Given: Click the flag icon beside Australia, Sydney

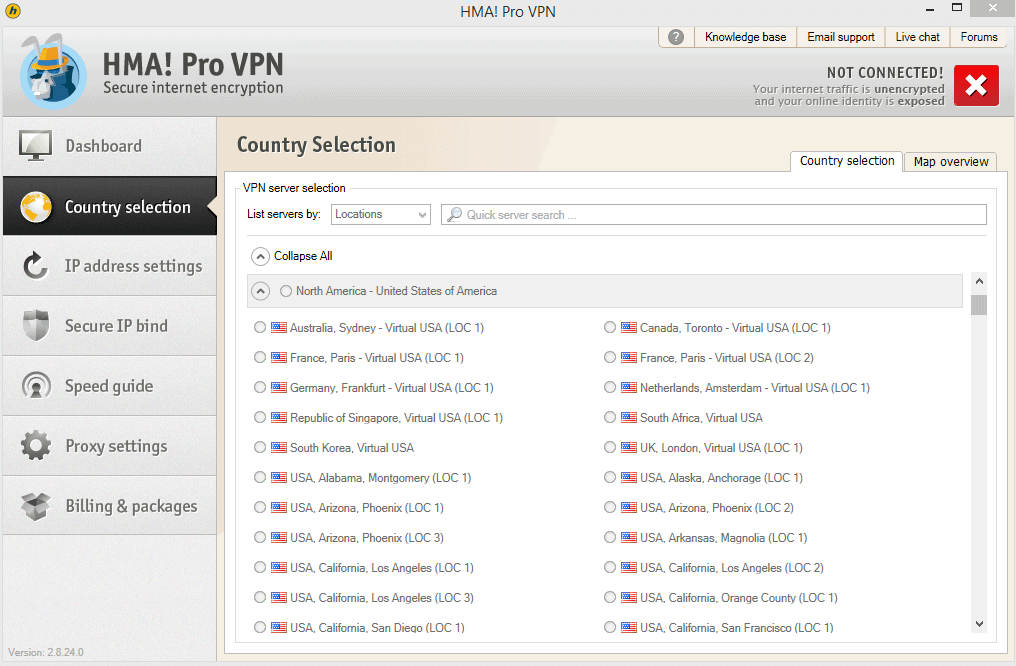Looking at the screenshot, I should point(279,328).
